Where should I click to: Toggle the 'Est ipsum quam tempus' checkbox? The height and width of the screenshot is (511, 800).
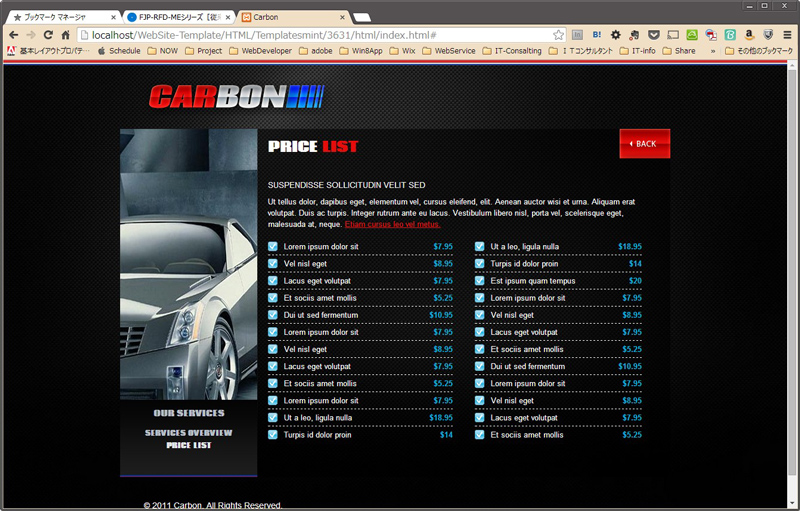pos(480,280)
